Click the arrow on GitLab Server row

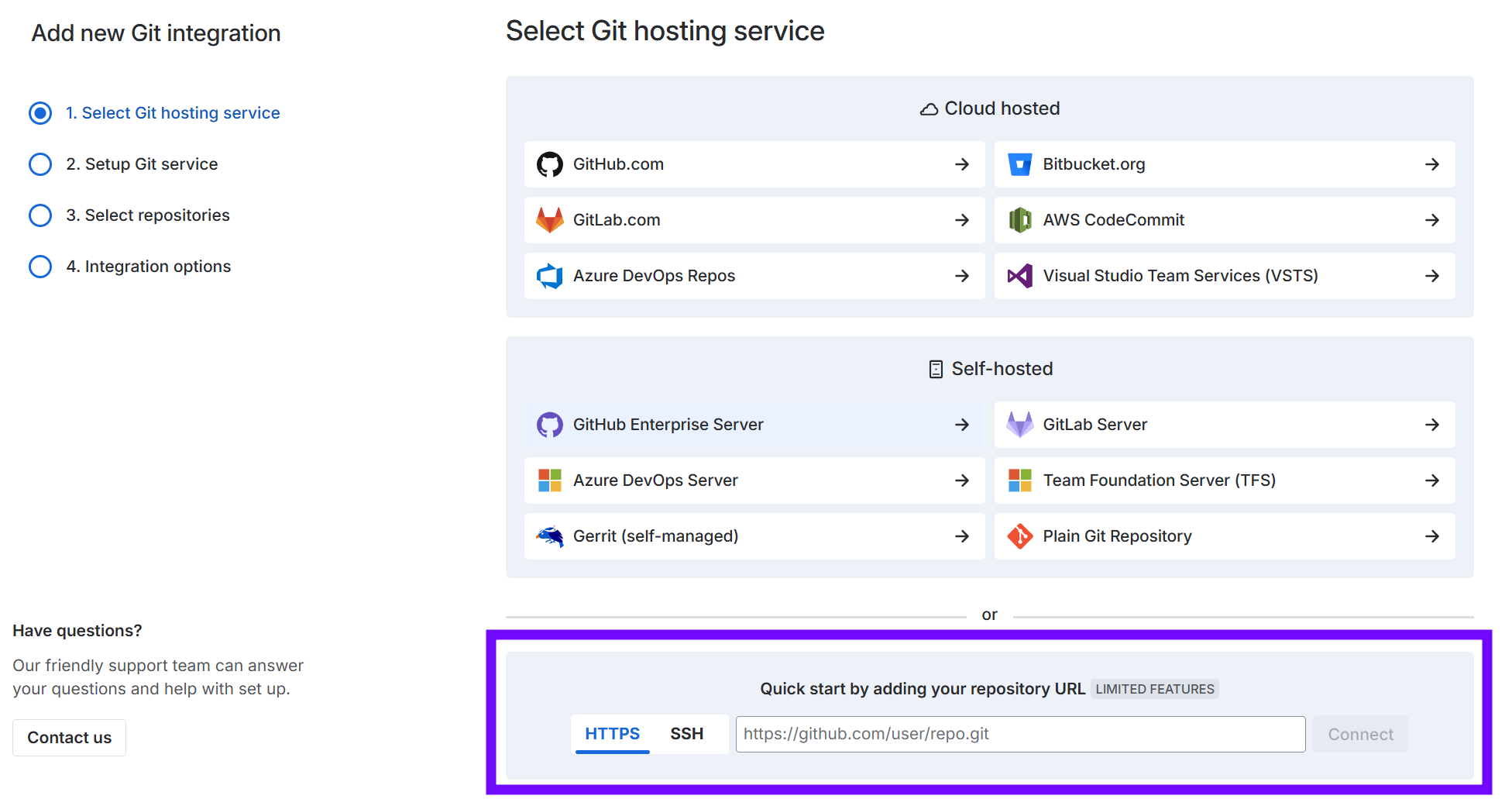1431,425
